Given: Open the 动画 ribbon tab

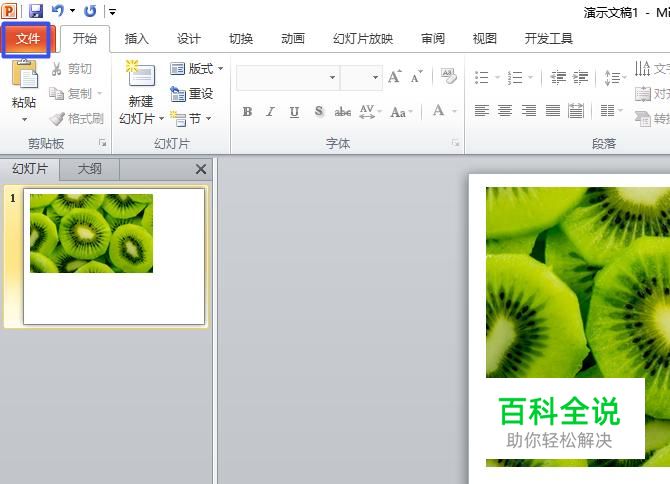Looking at the screenshot, I should [x=293, y=39].
